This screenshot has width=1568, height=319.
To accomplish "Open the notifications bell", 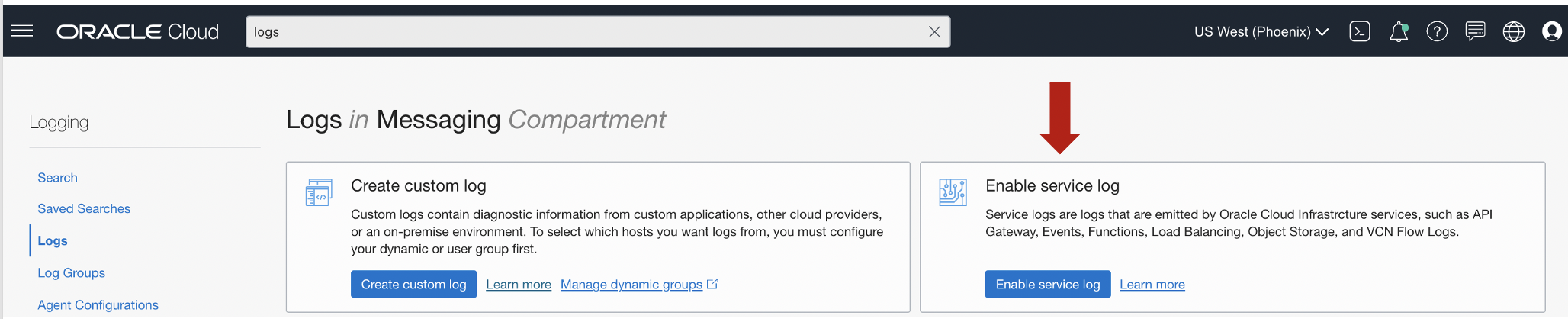I will tap(1399, 32).
